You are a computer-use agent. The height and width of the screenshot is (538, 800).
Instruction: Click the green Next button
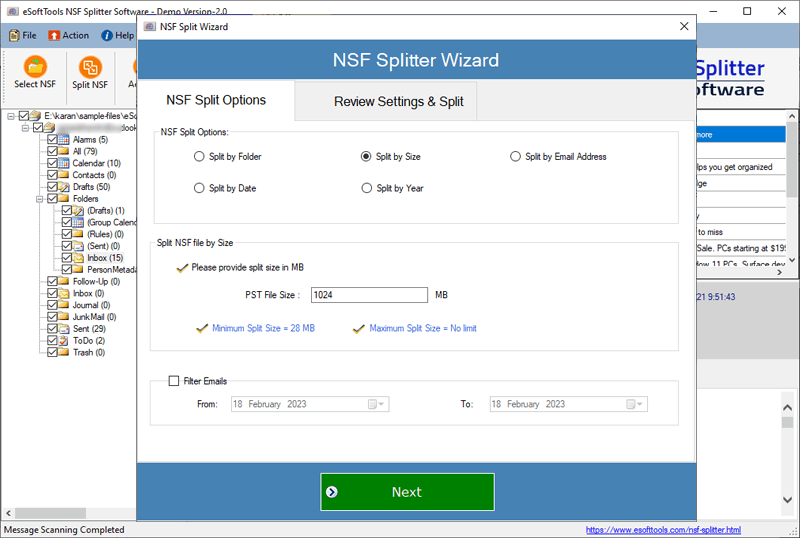pos(407,492)
